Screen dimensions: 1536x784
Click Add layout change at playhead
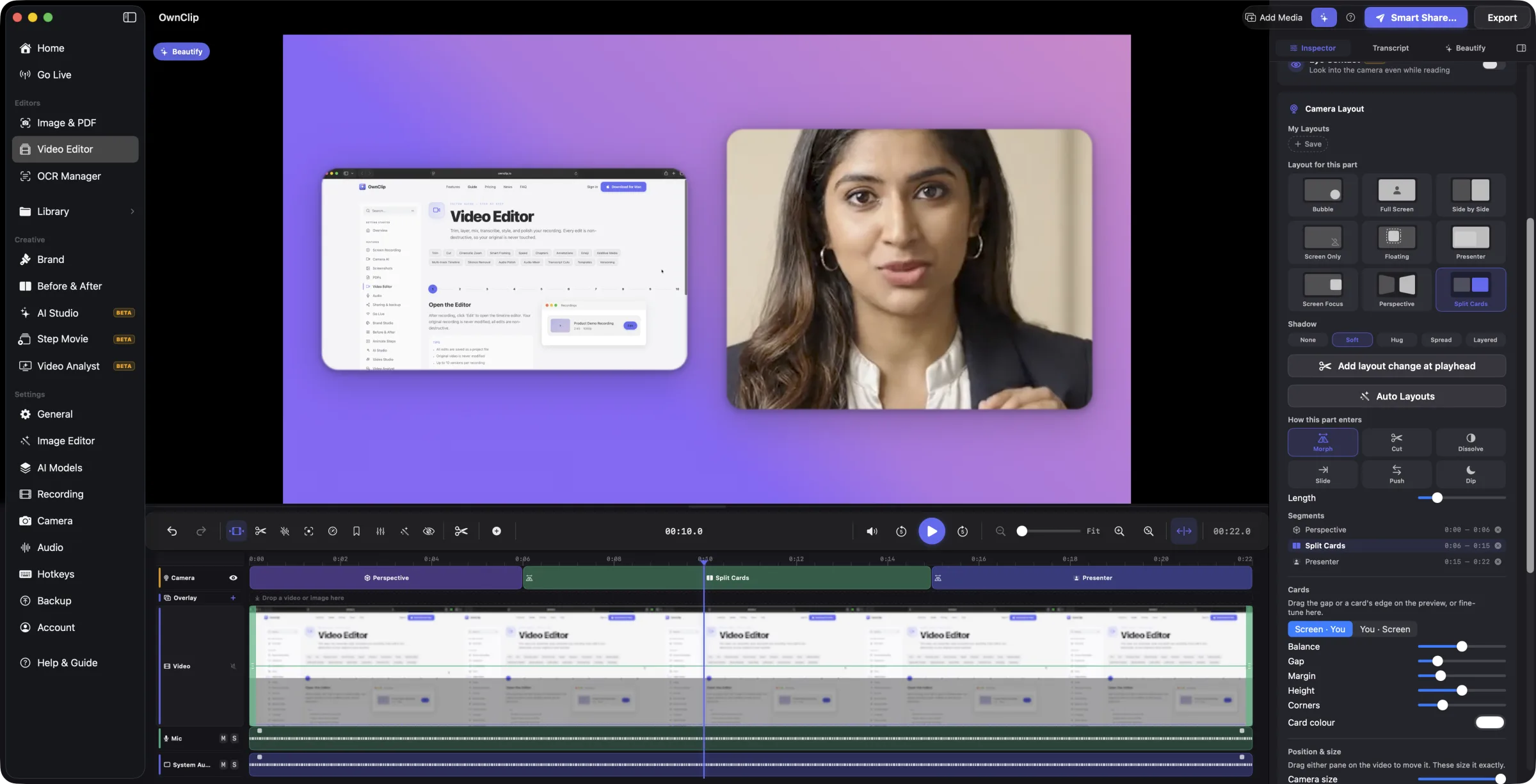click(x=1396, y=366)
